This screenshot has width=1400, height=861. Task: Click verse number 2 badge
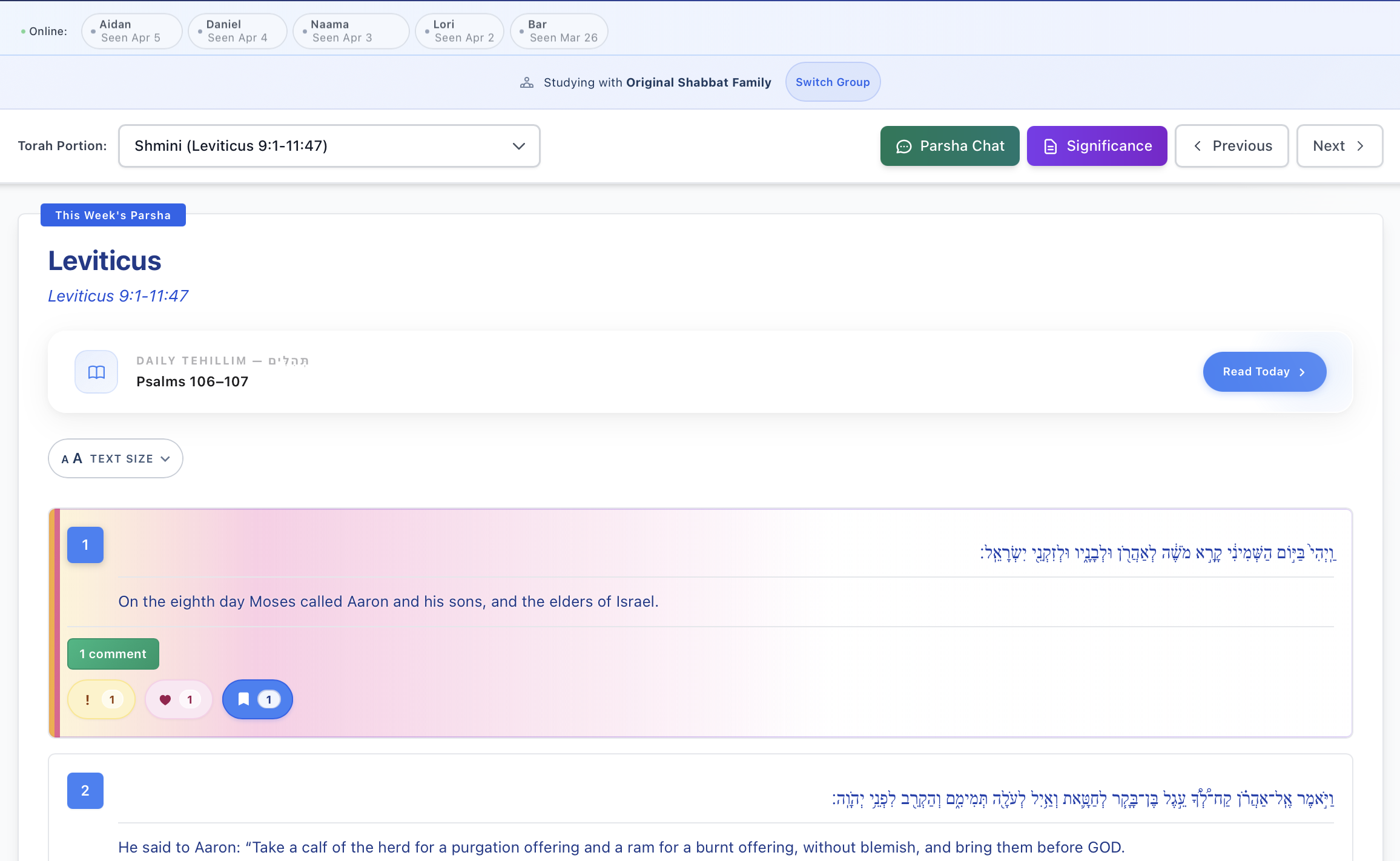coord(85,791)
